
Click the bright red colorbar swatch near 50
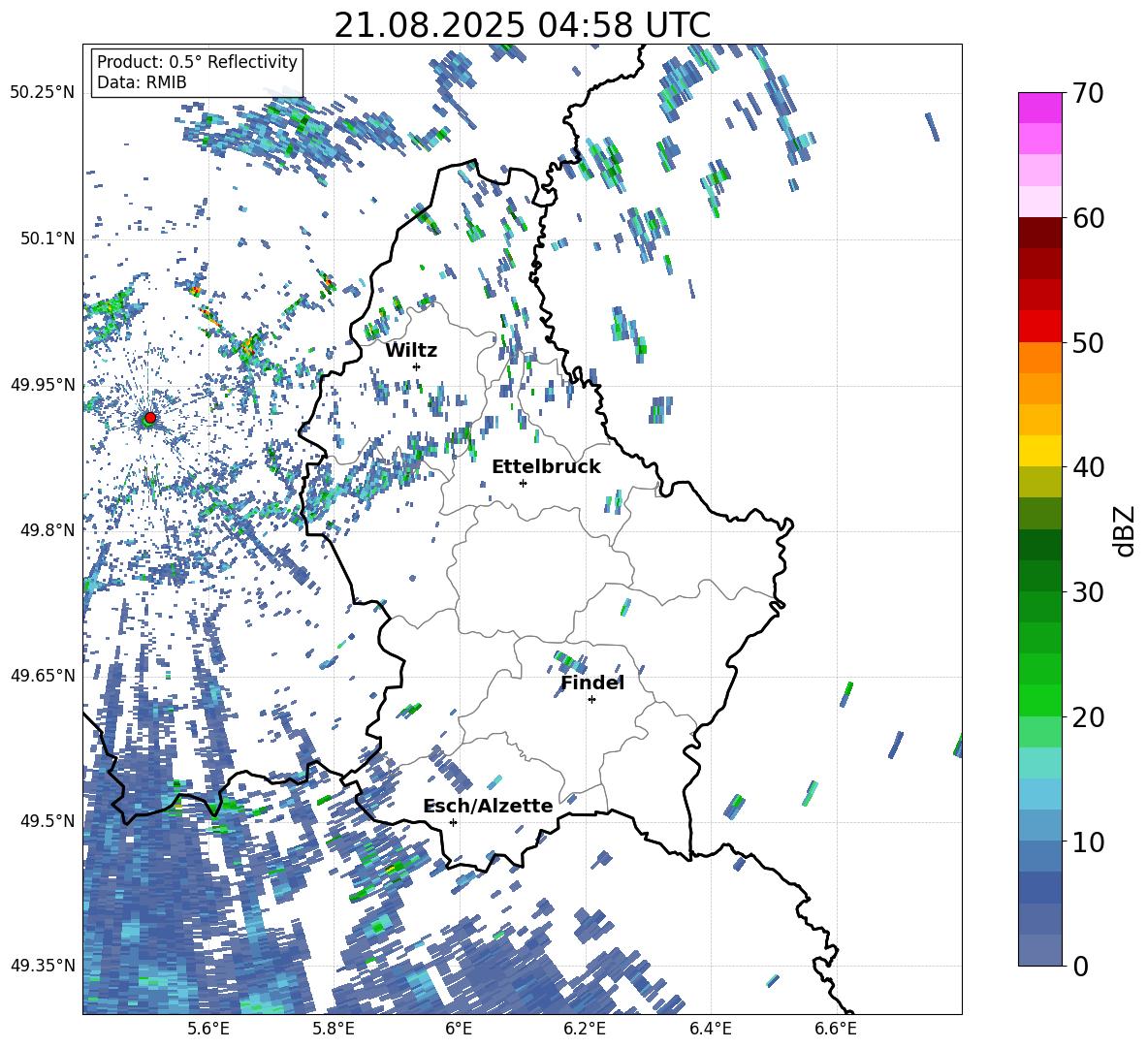point(1039,326)
